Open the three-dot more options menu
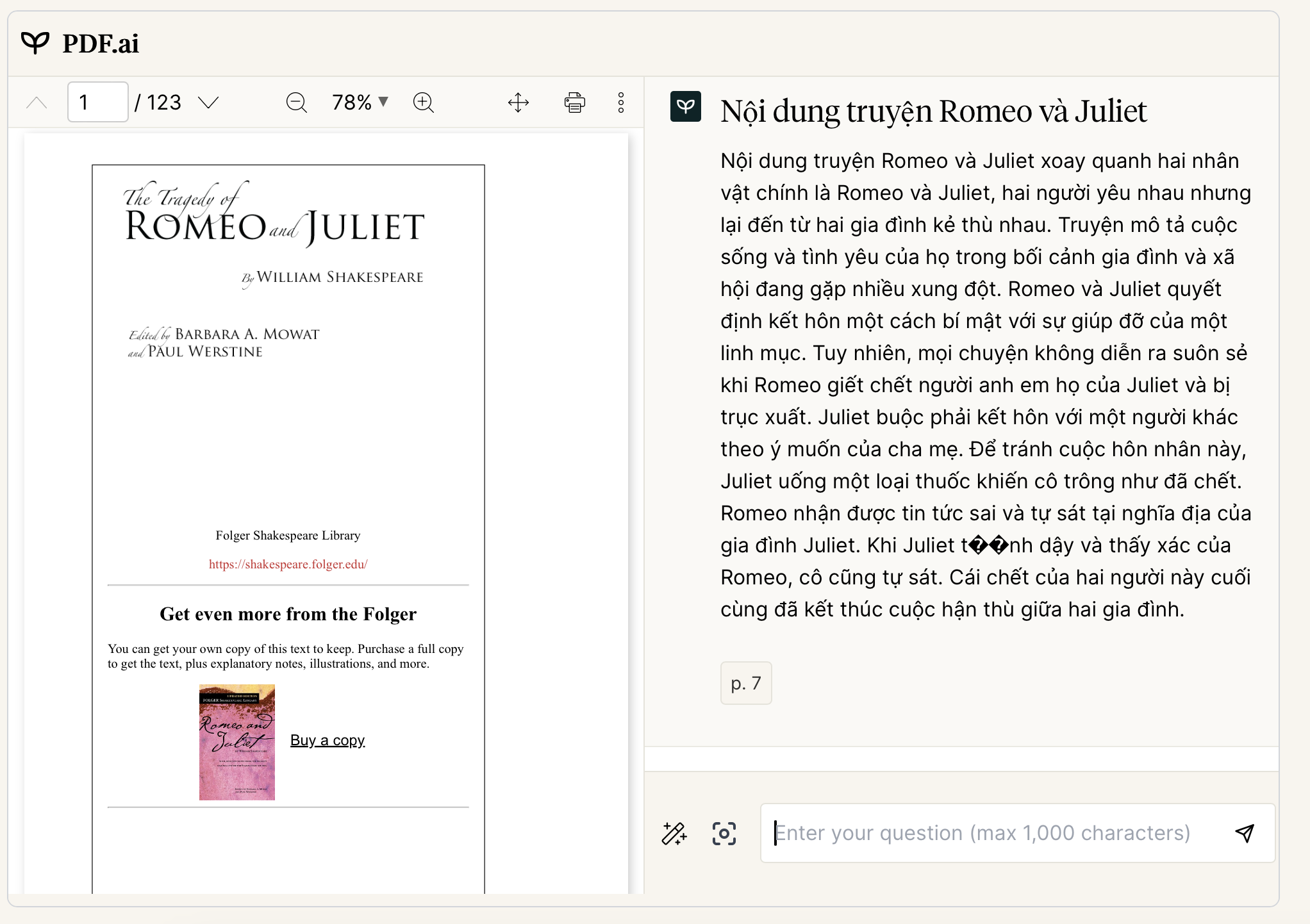The image size is (1310, 924). click(x=620, y=103)
